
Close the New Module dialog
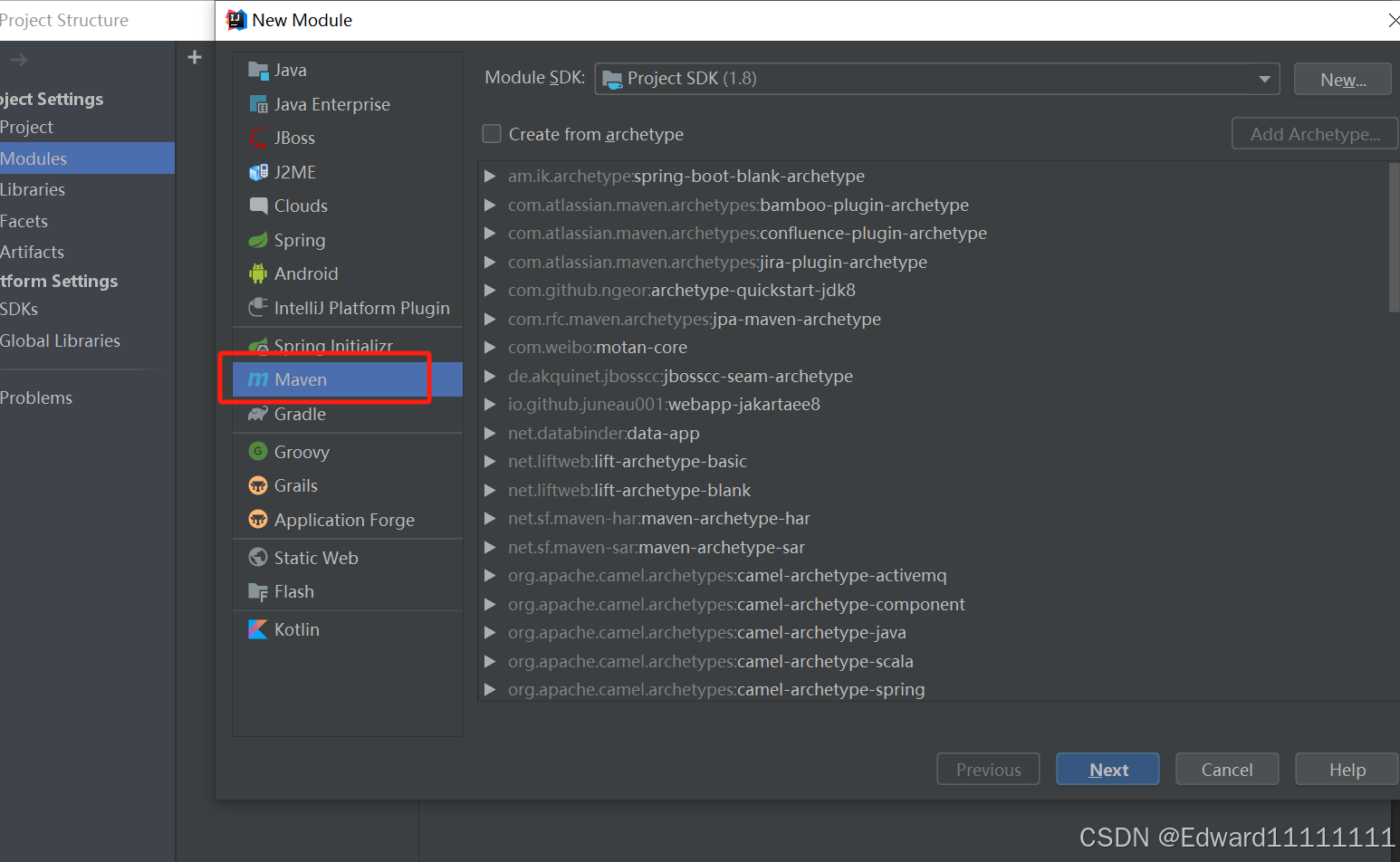1393,20
